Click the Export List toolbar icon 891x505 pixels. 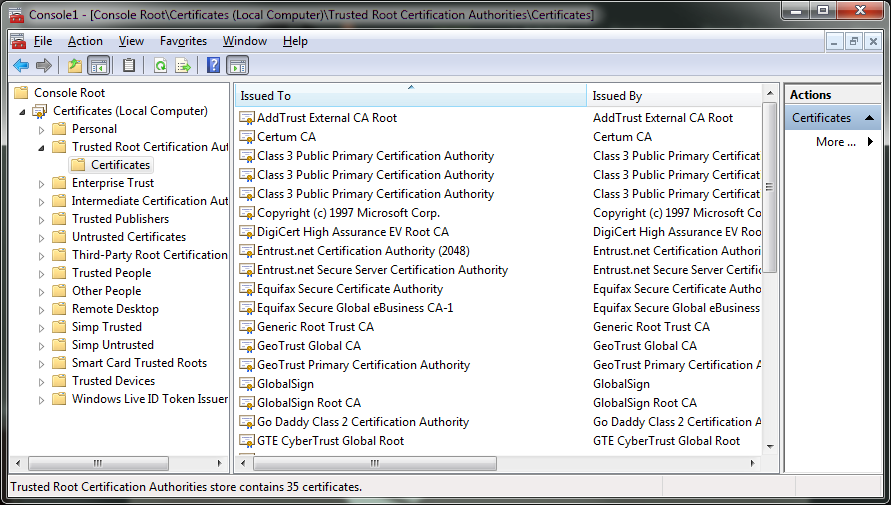pyautogui.click(x=183, y=66)
